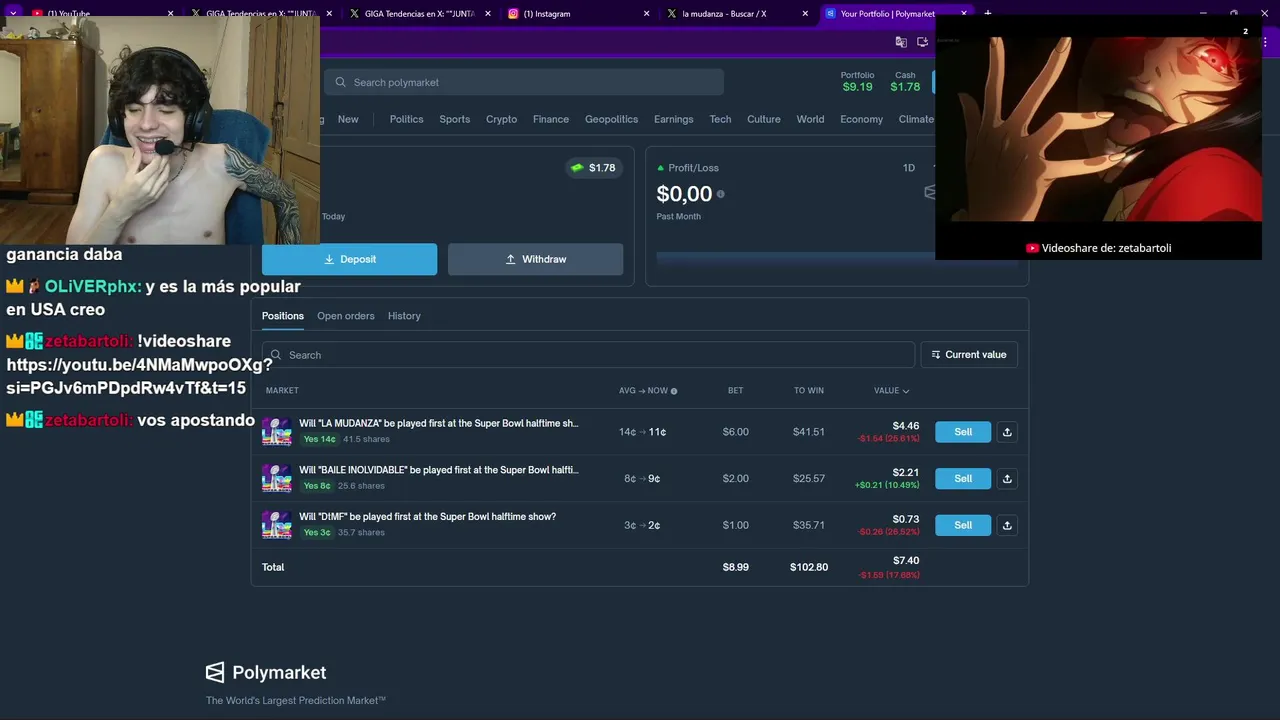
Task: Open the Earnings category
Action: coord(673,119)
